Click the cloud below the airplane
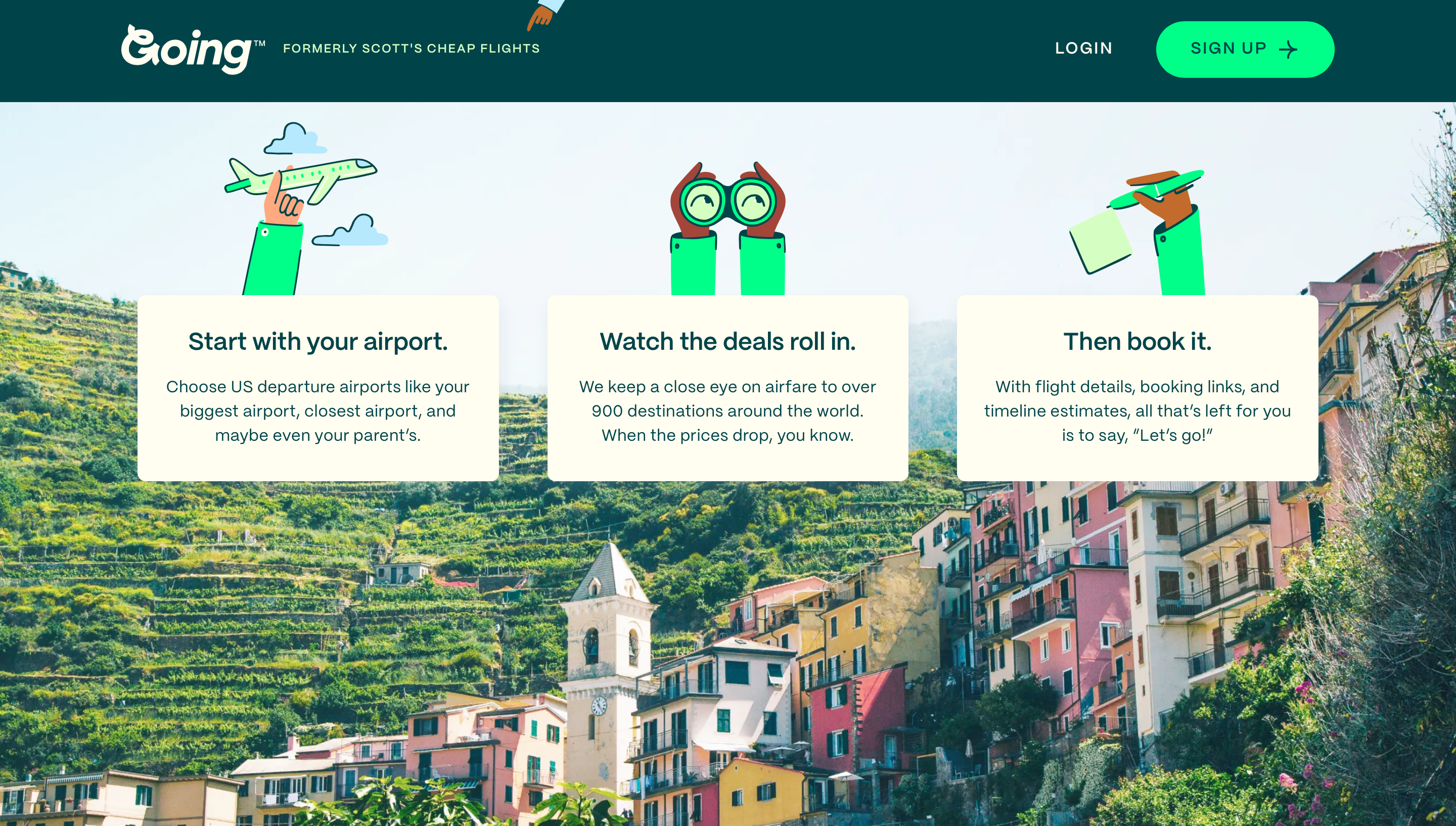This screenshot has width=1456, height=826. [x=350, y=230]
